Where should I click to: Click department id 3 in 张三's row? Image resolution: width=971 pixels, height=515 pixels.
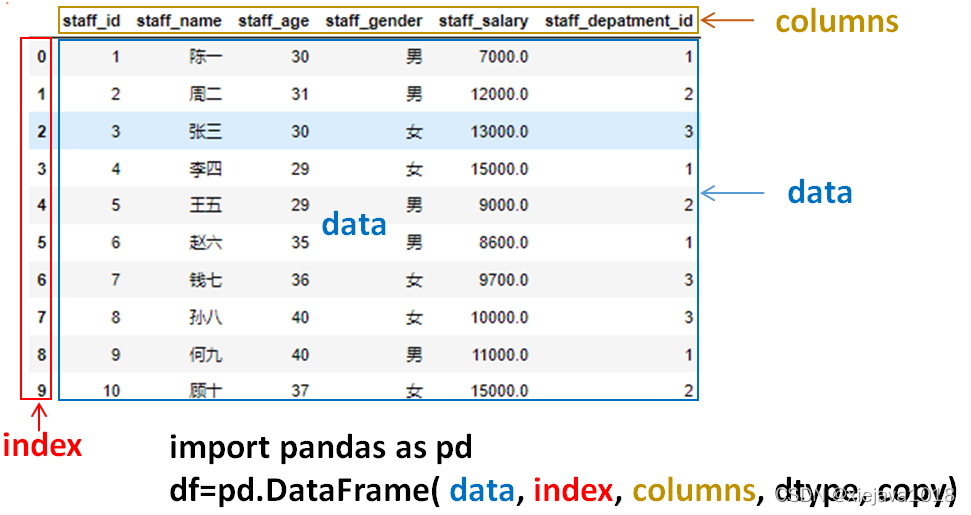688,131
